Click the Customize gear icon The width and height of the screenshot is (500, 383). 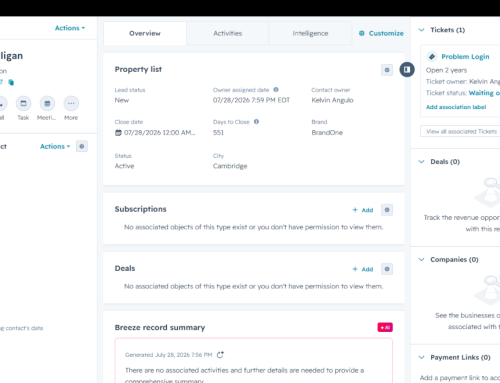(362, 33)
